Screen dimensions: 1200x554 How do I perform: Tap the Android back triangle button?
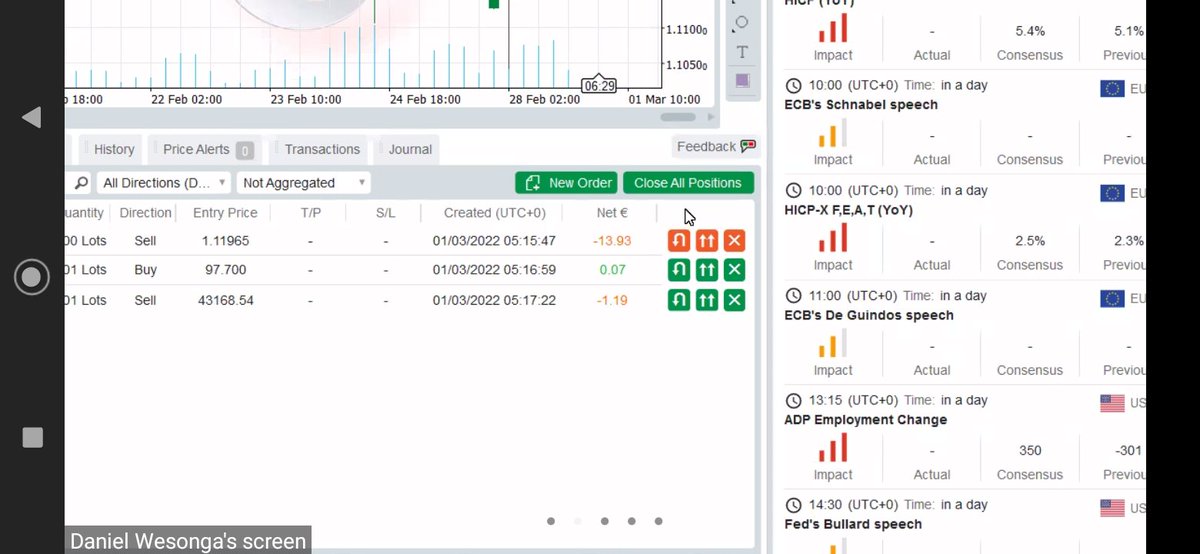pos(31,117)
